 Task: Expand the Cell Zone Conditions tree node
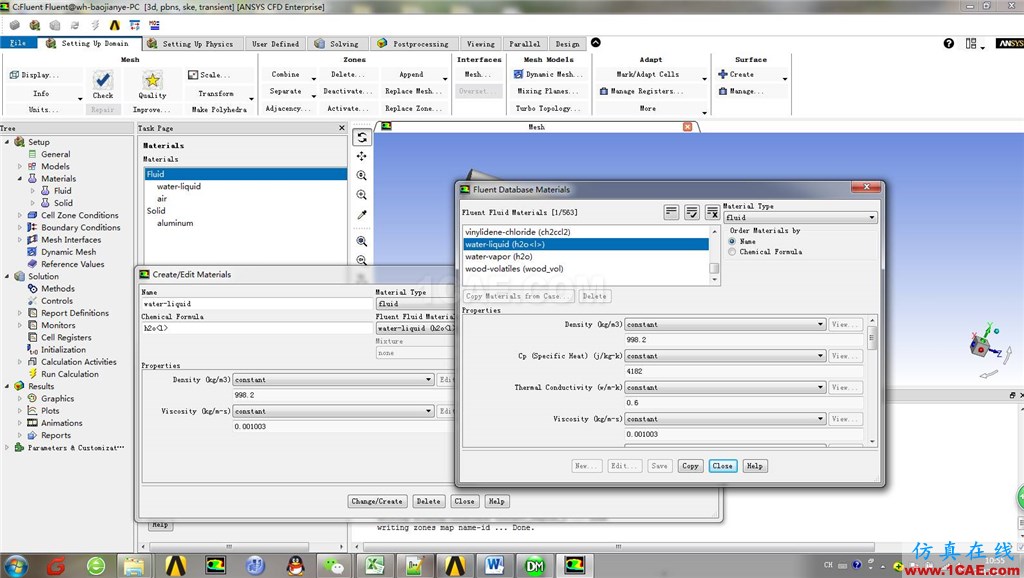20,215
